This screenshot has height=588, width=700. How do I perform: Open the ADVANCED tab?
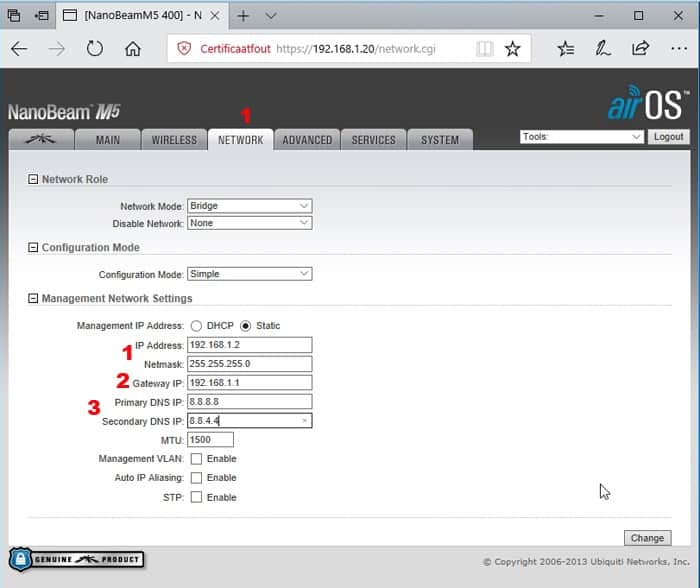[x=307, y=140]
